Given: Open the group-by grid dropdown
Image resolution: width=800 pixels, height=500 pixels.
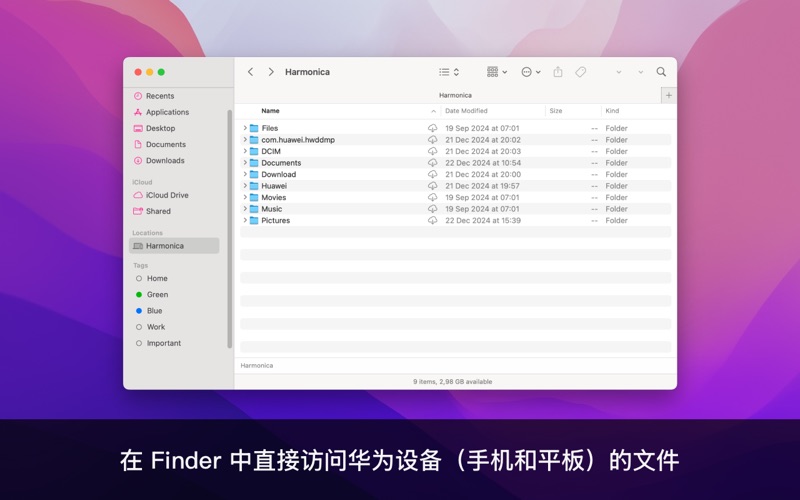Looking at the screenshot, I should tap(497, 72).
